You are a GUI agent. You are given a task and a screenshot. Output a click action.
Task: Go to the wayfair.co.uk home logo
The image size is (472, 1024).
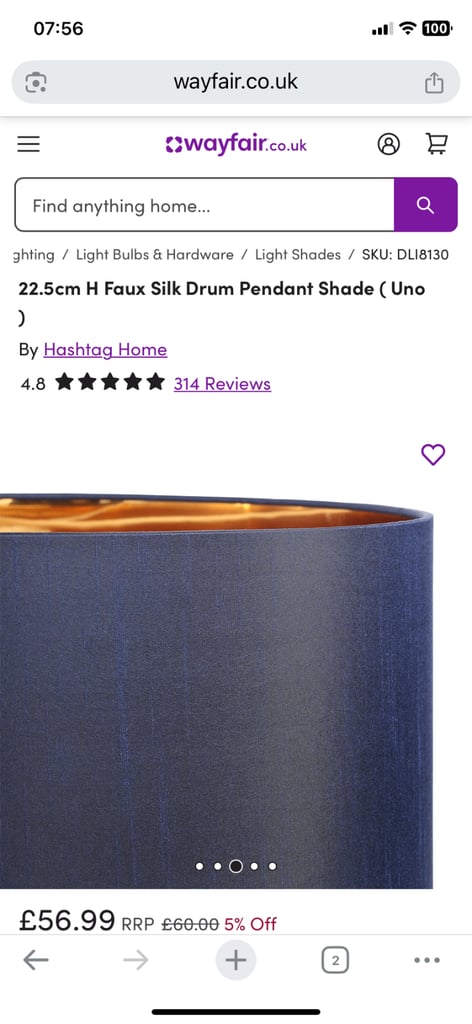tap(236, 144)
